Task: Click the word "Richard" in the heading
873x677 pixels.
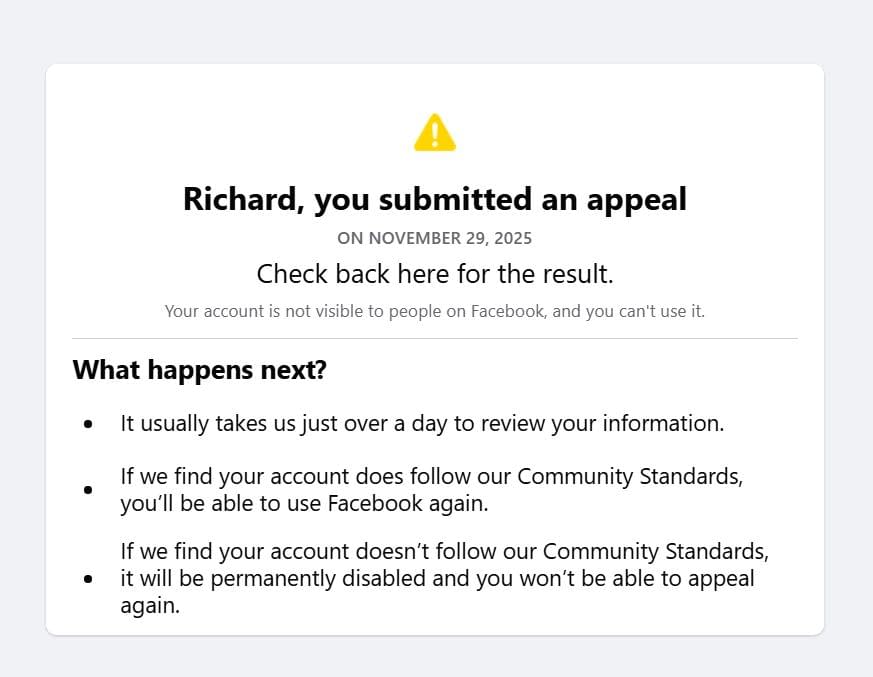Action: click(243, 199)
